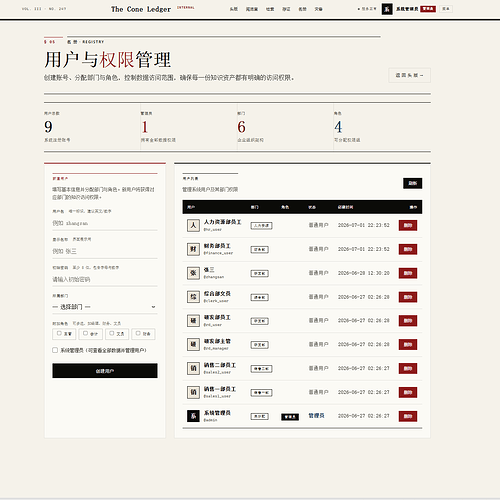Click the black 创建用户 button

(105, 371)
